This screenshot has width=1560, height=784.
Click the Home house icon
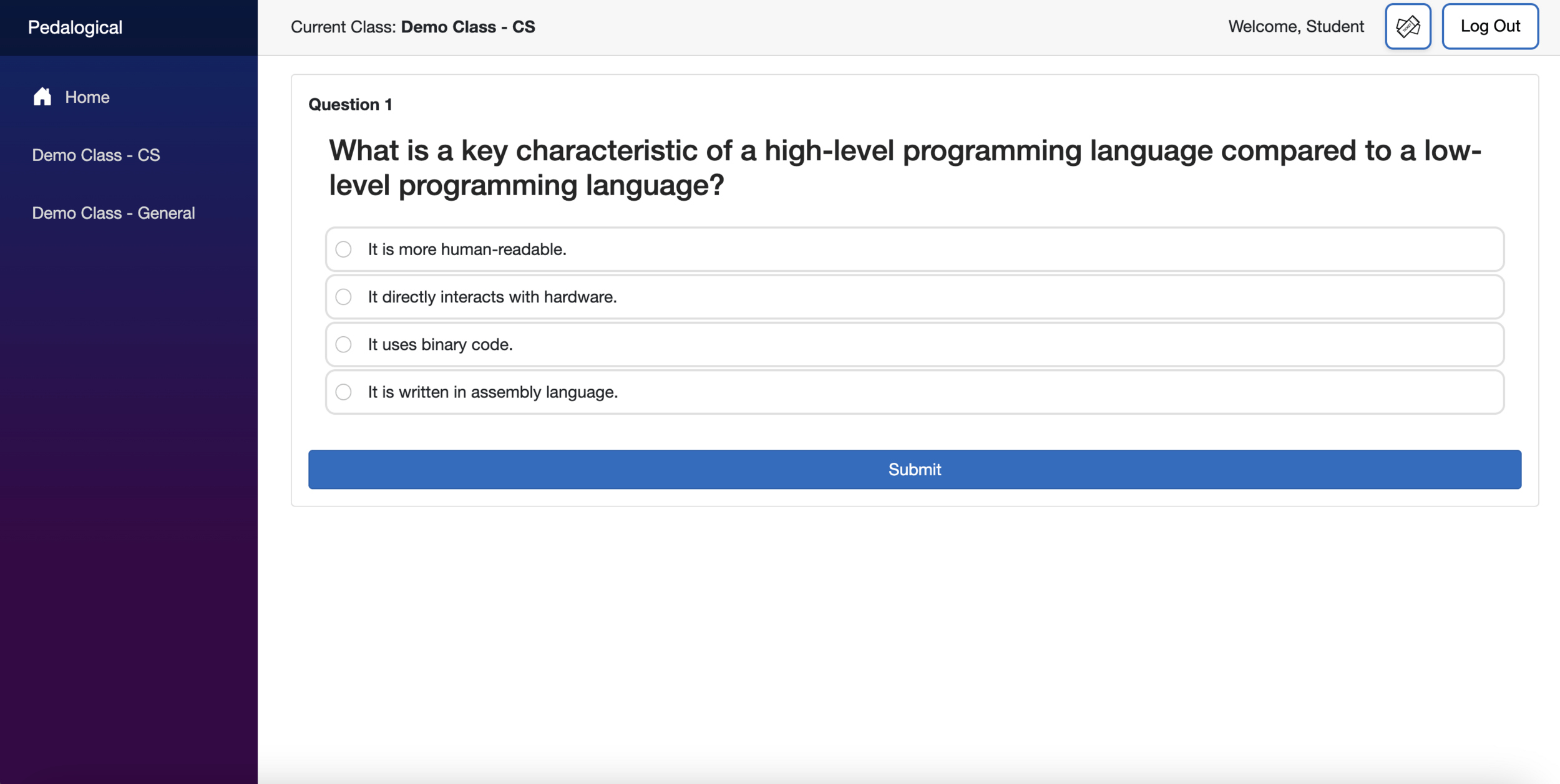click(42, 97)
